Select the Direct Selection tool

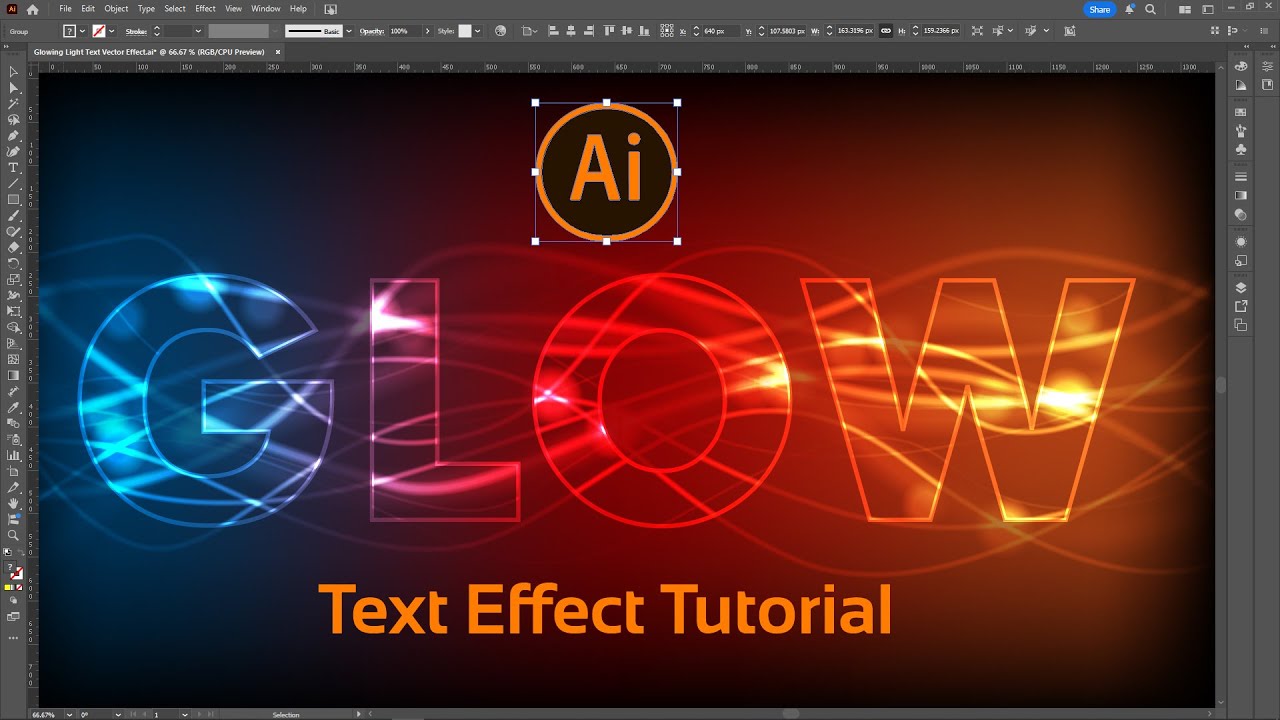(x=13, y=88)
